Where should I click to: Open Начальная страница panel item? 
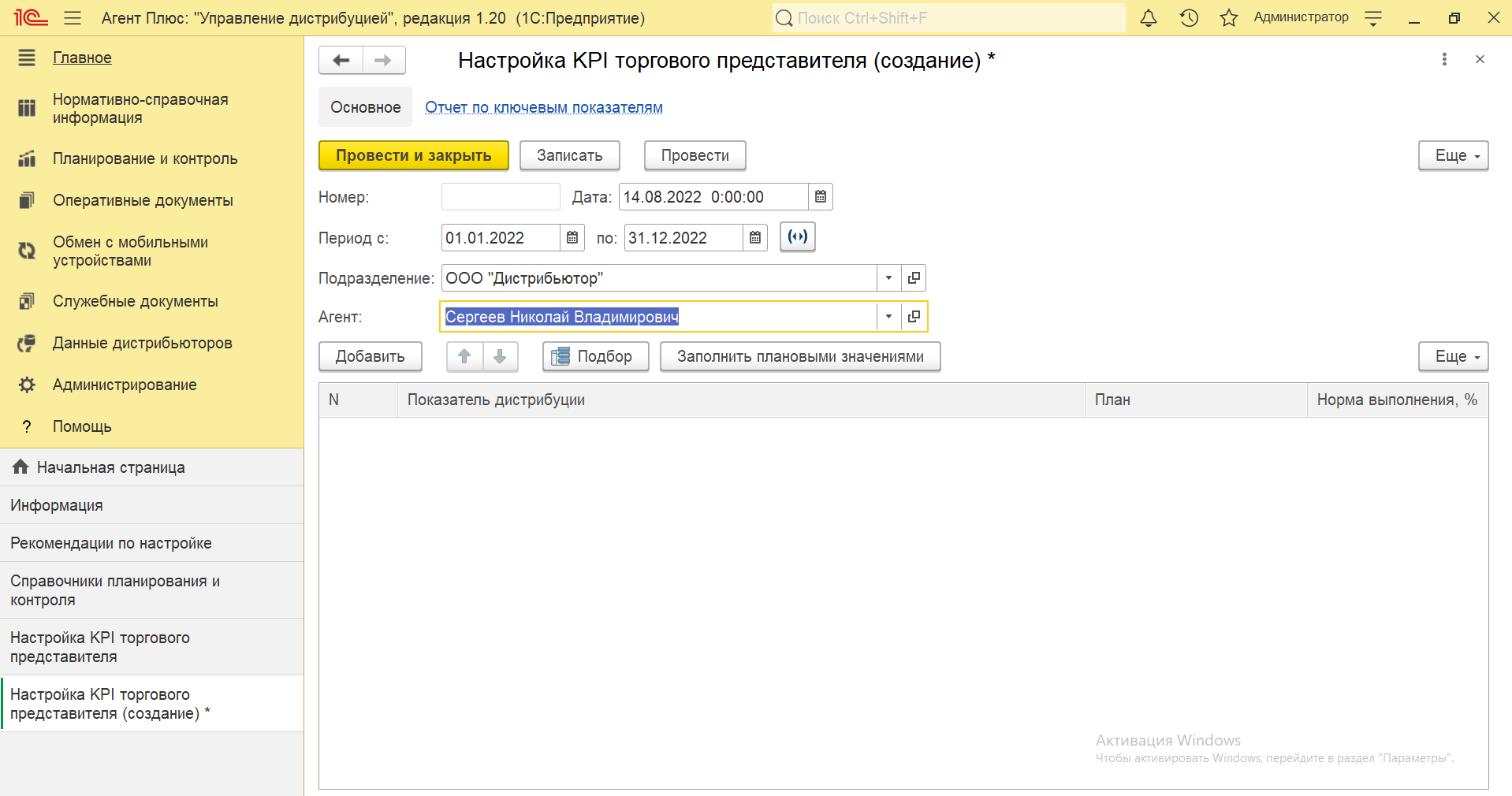coord(151,467)
